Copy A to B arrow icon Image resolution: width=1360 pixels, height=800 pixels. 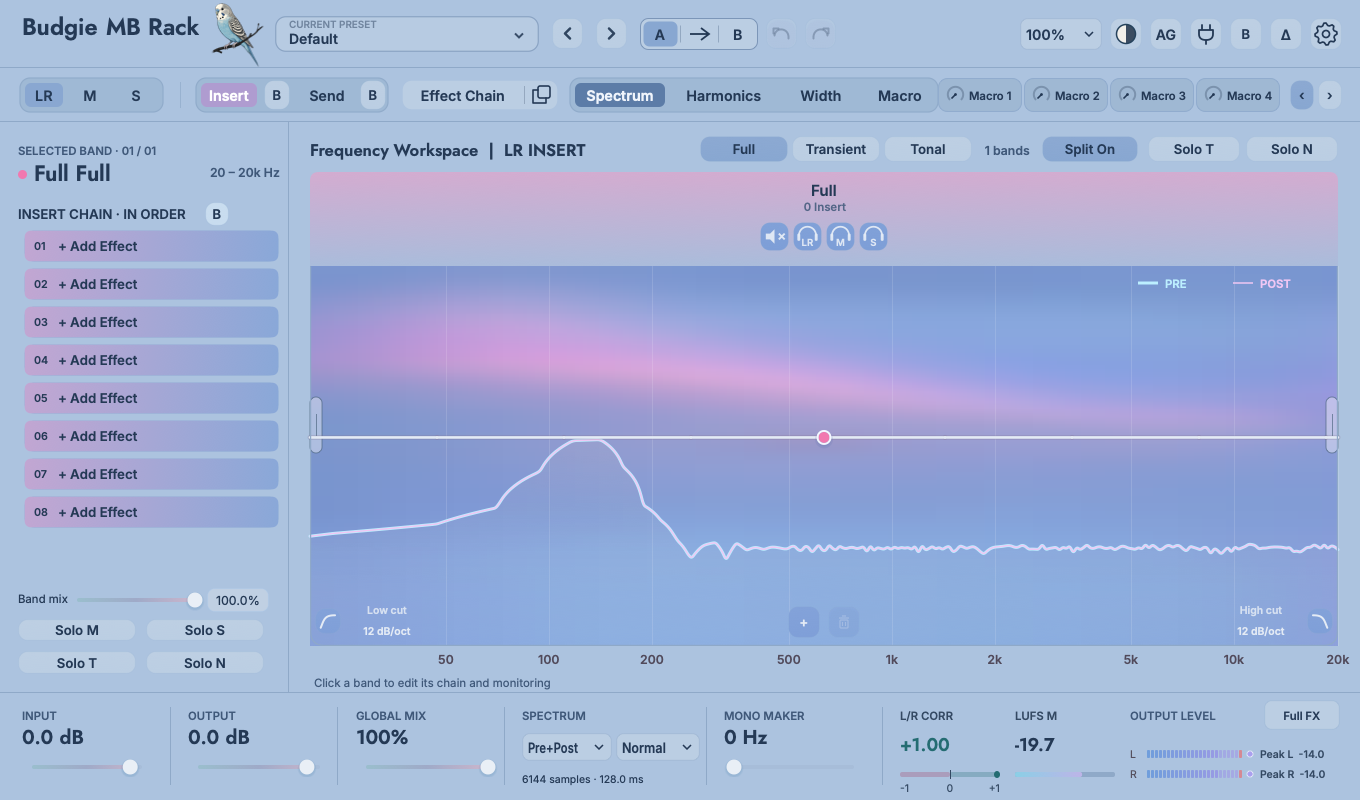(700, 34)
